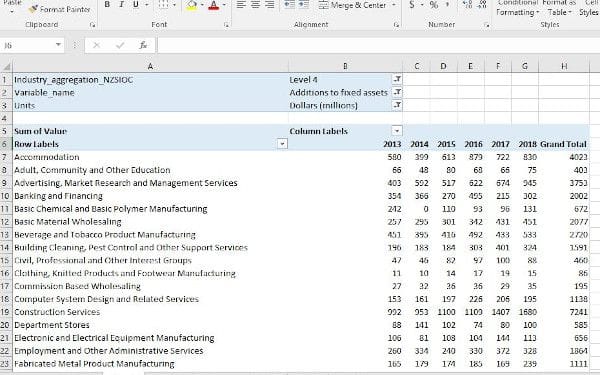The image size is (600, 375).
Task: Open Paste dropdown arrow
Action: coord(12,11)
